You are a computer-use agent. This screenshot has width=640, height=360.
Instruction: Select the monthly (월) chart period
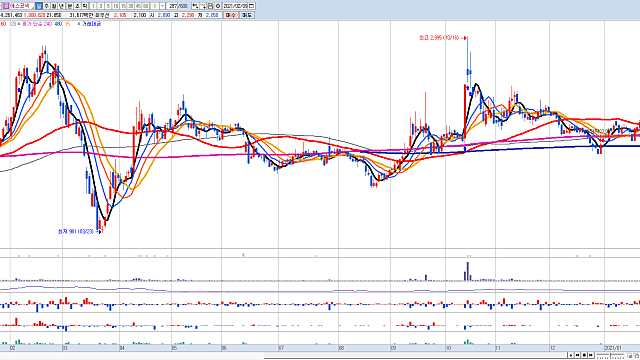(54, 6)
